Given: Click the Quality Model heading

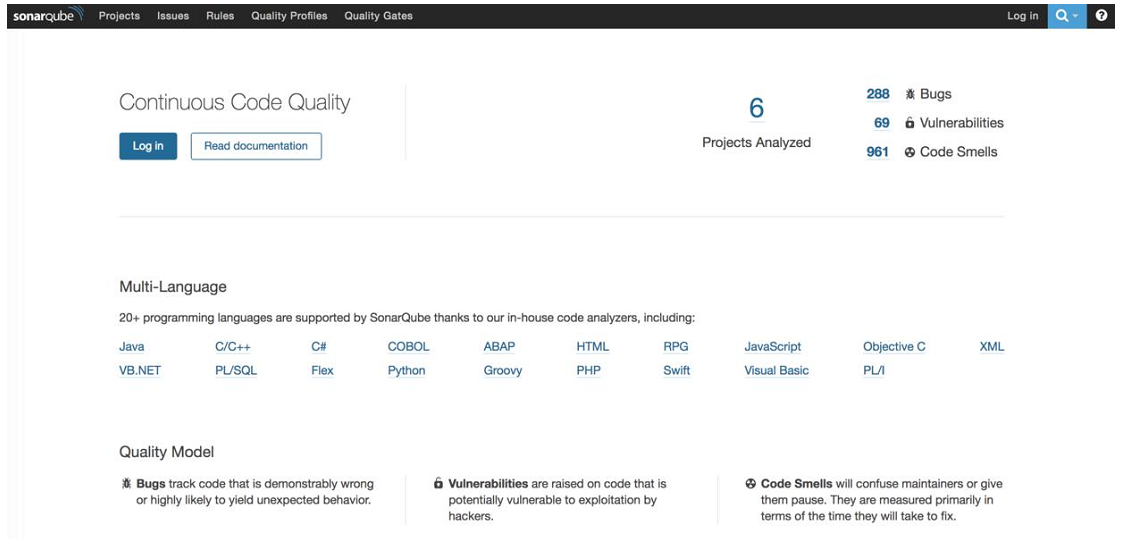Looking at the screenshot, I should coord(167,452).
